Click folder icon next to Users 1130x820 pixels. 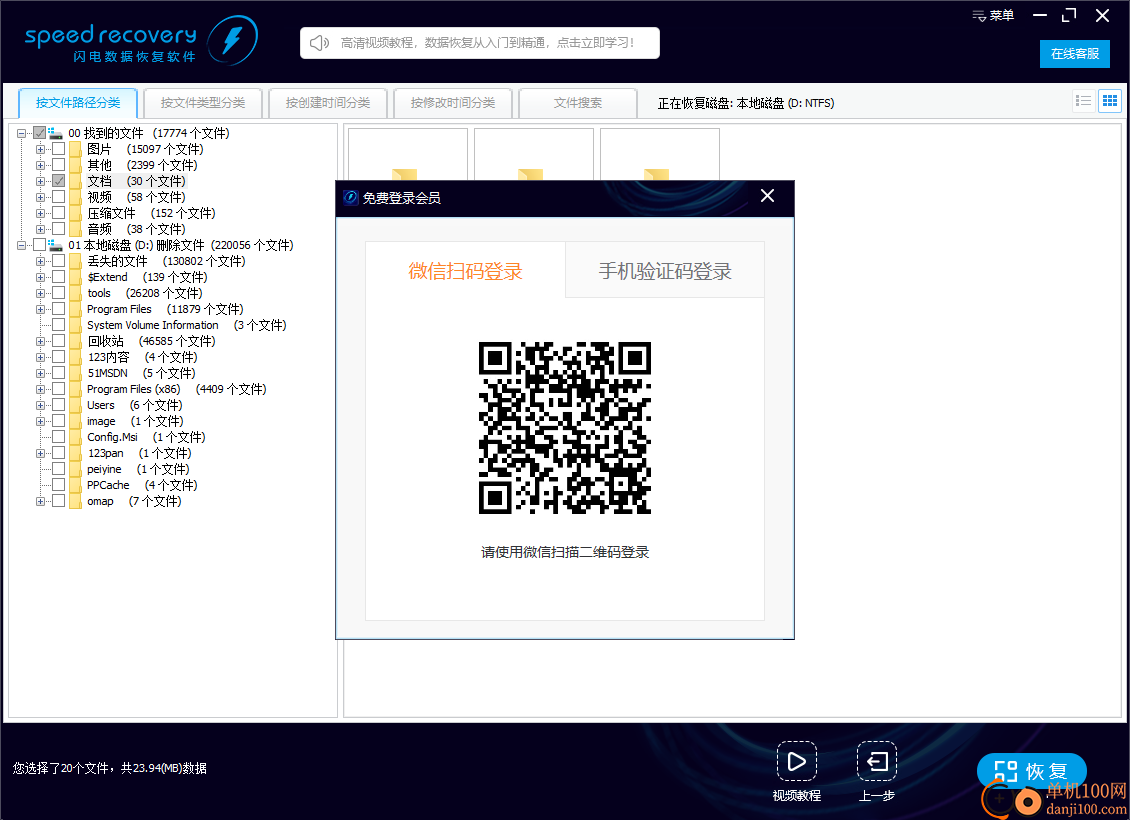(76, 405)
